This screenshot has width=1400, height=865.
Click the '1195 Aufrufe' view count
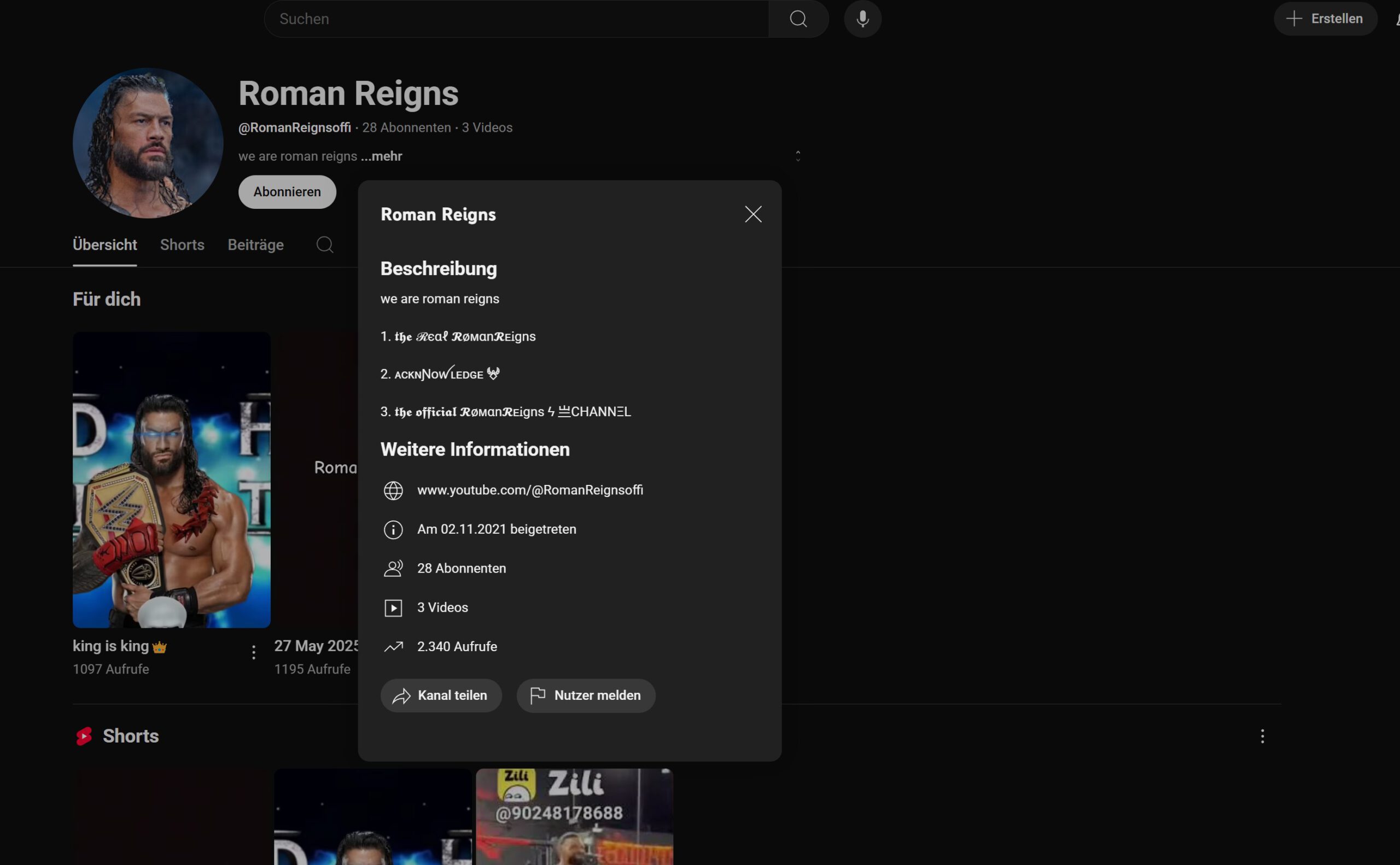click(312, 669)
